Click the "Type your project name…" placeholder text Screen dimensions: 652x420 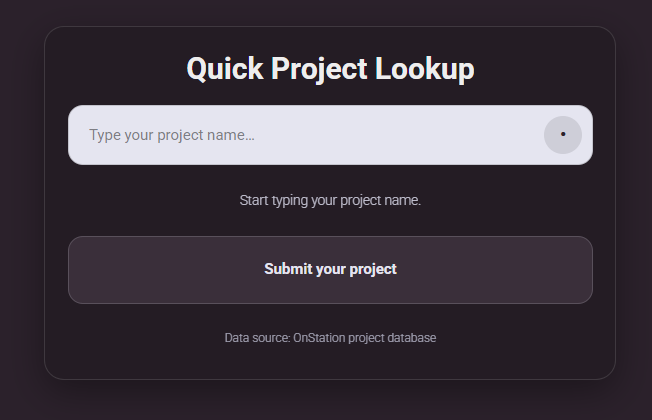pyautogui.click(x=171, y=135)
